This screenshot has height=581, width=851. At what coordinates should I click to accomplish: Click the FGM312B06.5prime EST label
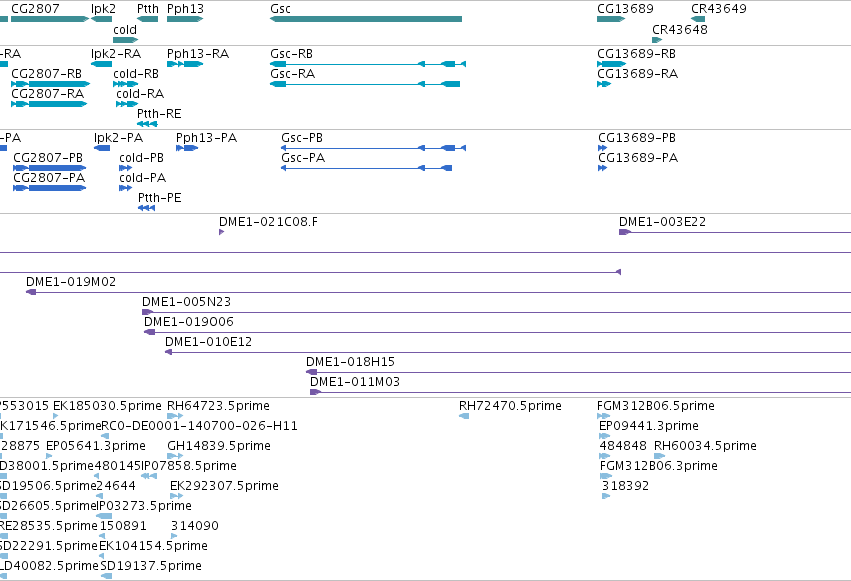pos(656,406)
